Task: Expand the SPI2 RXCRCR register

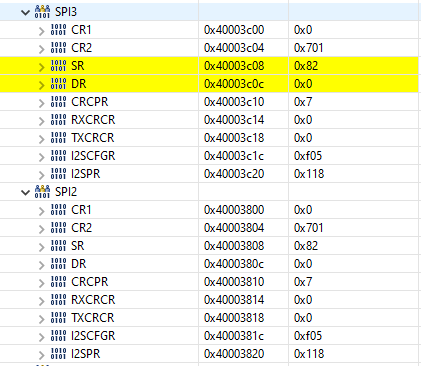Action: (41, 301)
